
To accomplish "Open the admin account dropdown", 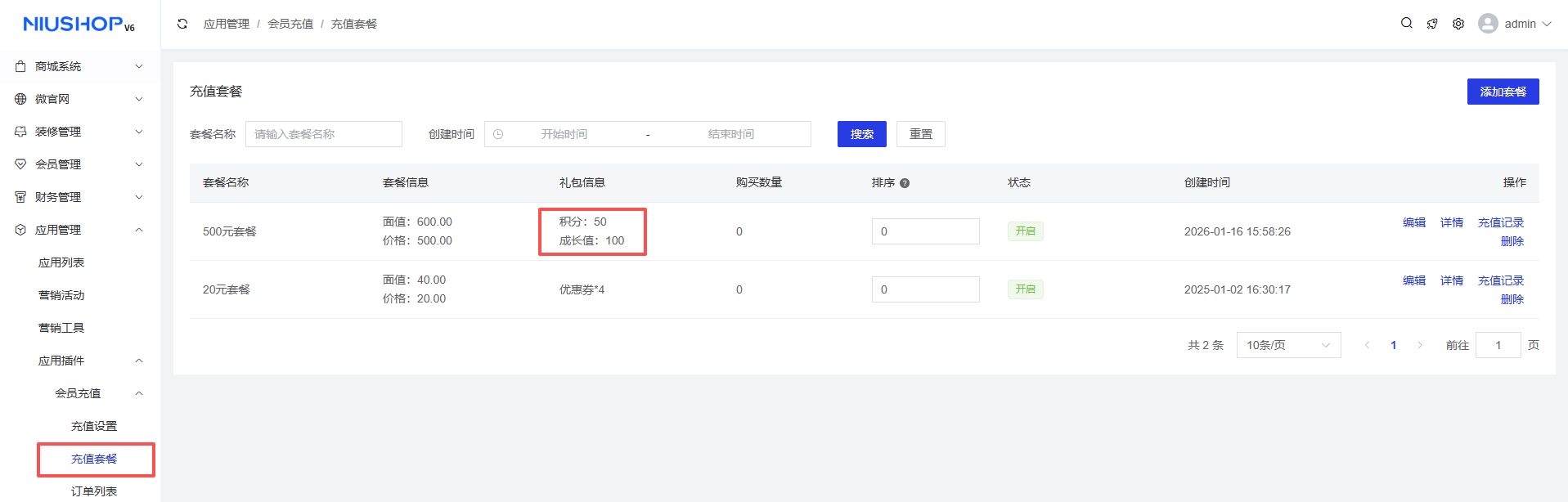I will tap(1526, 24).
